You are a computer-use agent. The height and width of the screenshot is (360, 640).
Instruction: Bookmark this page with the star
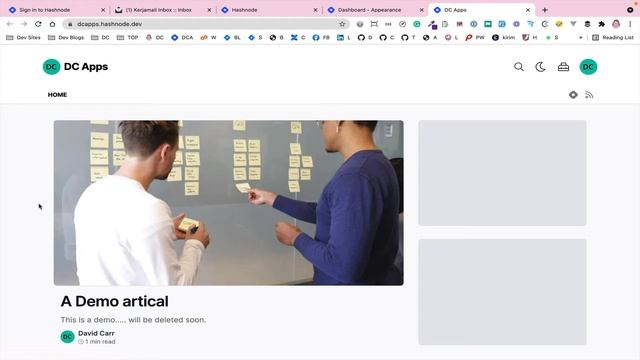(x=342, y=24)
